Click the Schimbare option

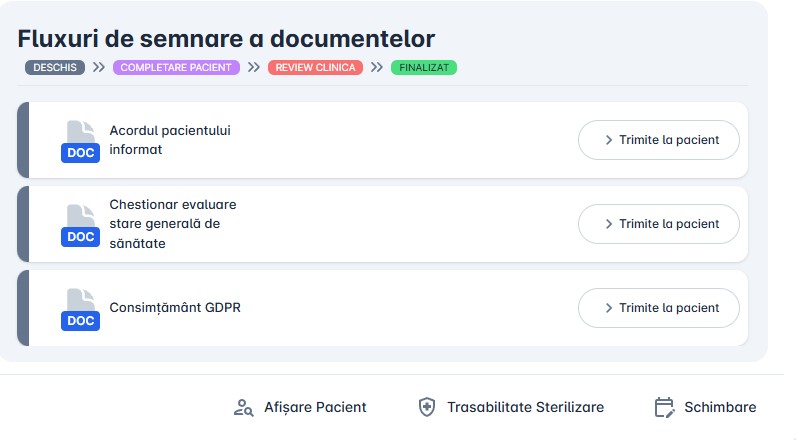tap(720, 407)
